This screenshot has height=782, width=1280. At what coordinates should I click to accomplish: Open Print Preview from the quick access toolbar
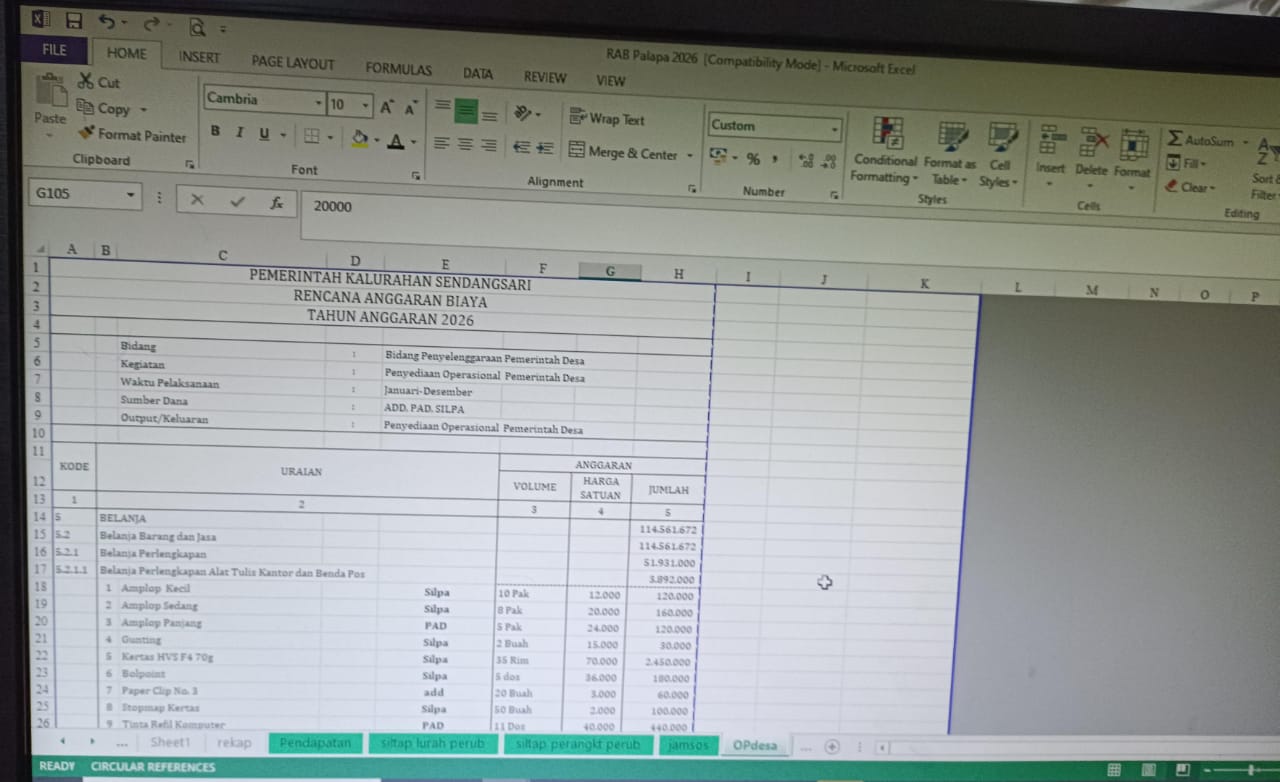tap(196, 27)
